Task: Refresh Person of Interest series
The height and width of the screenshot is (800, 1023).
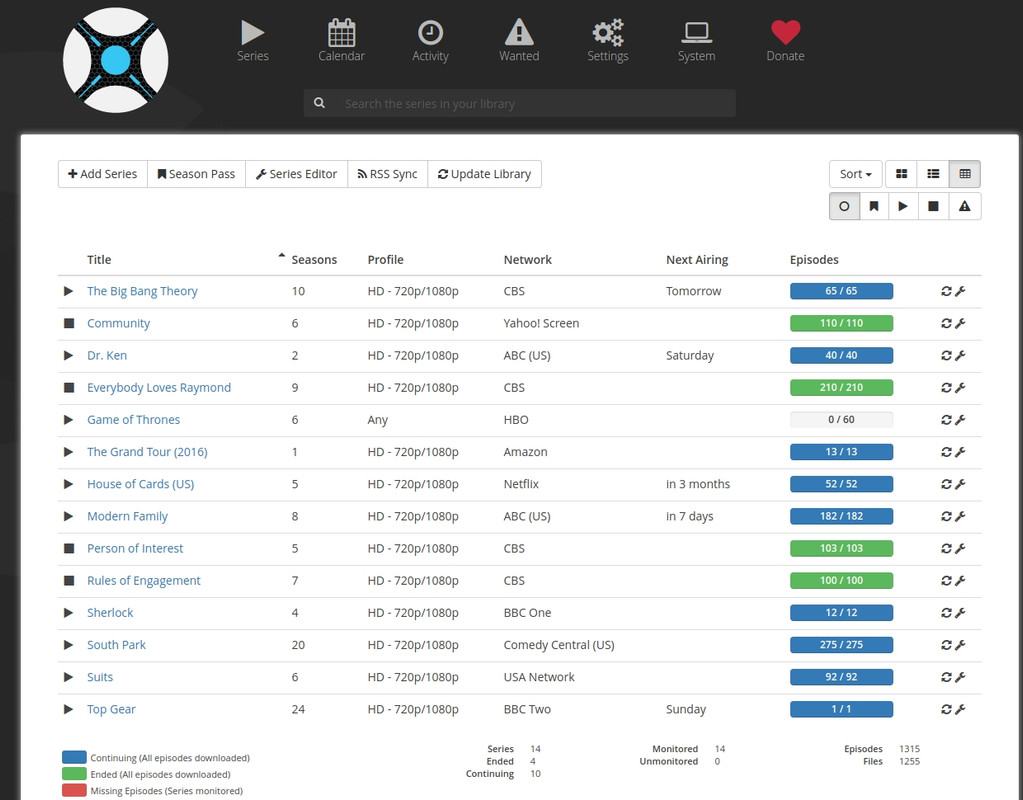Action: point(946,548)
